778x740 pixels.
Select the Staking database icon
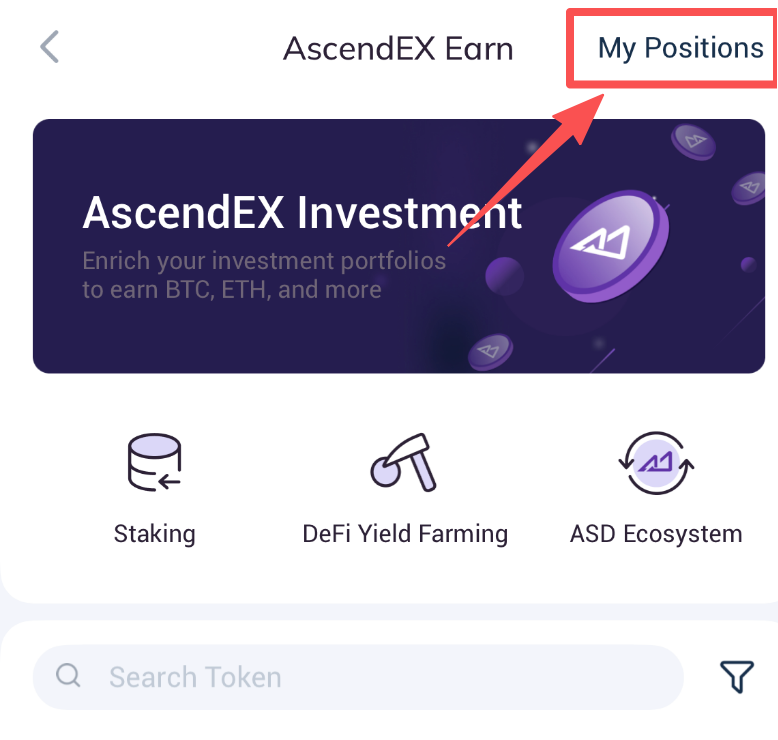tap(154, 463)
